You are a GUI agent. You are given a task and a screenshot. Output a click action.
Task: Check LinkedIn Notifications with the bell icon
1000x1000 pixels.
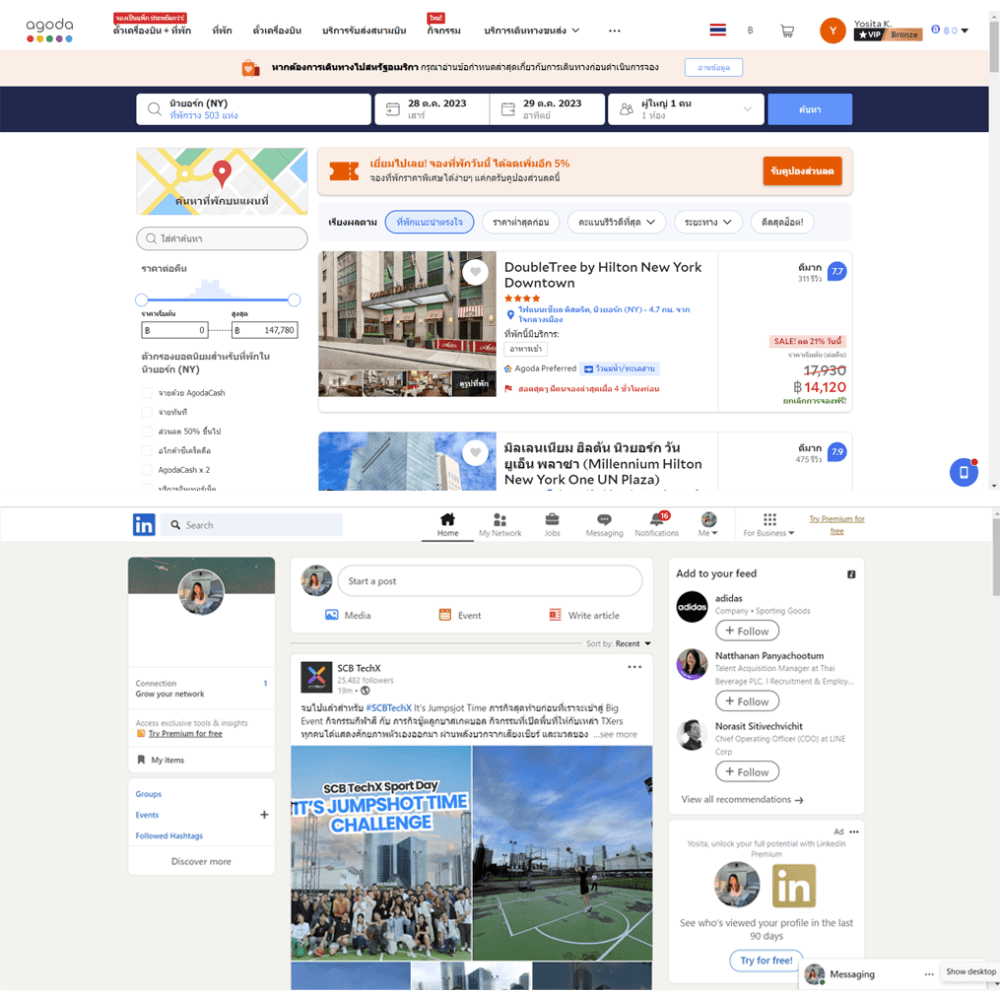click(x=657, y=524)
